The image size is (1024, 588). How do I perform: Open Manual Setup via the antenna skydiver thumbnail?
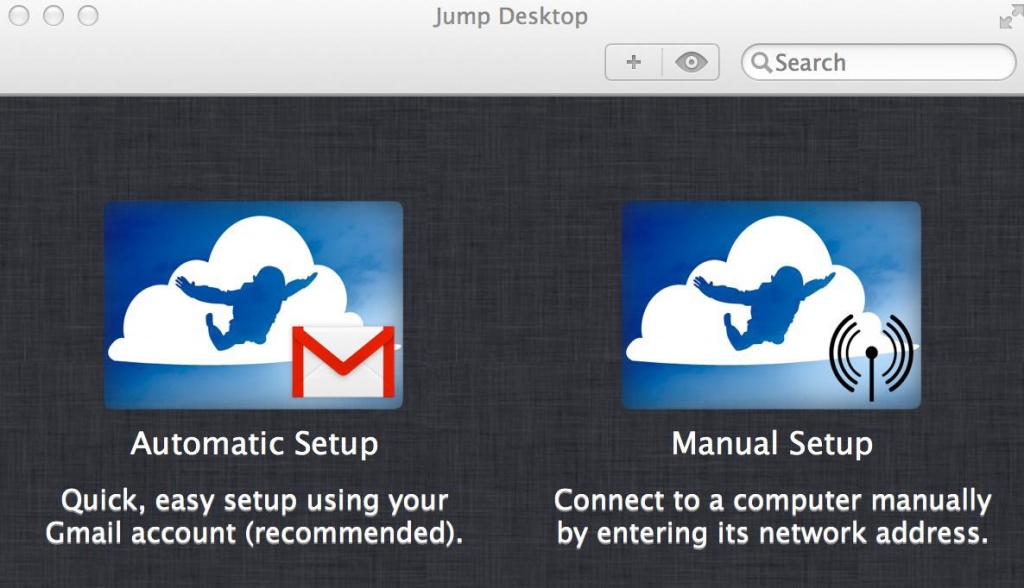pyautogui.click(x=771, y=305)
